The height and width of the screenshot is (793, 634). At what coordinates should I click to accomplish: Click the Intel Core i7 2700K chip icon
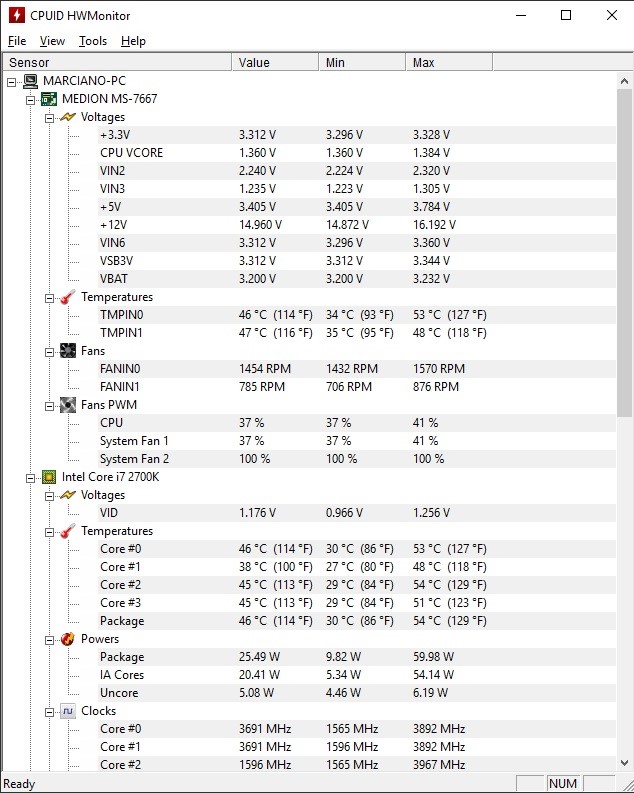click(49, 477)
